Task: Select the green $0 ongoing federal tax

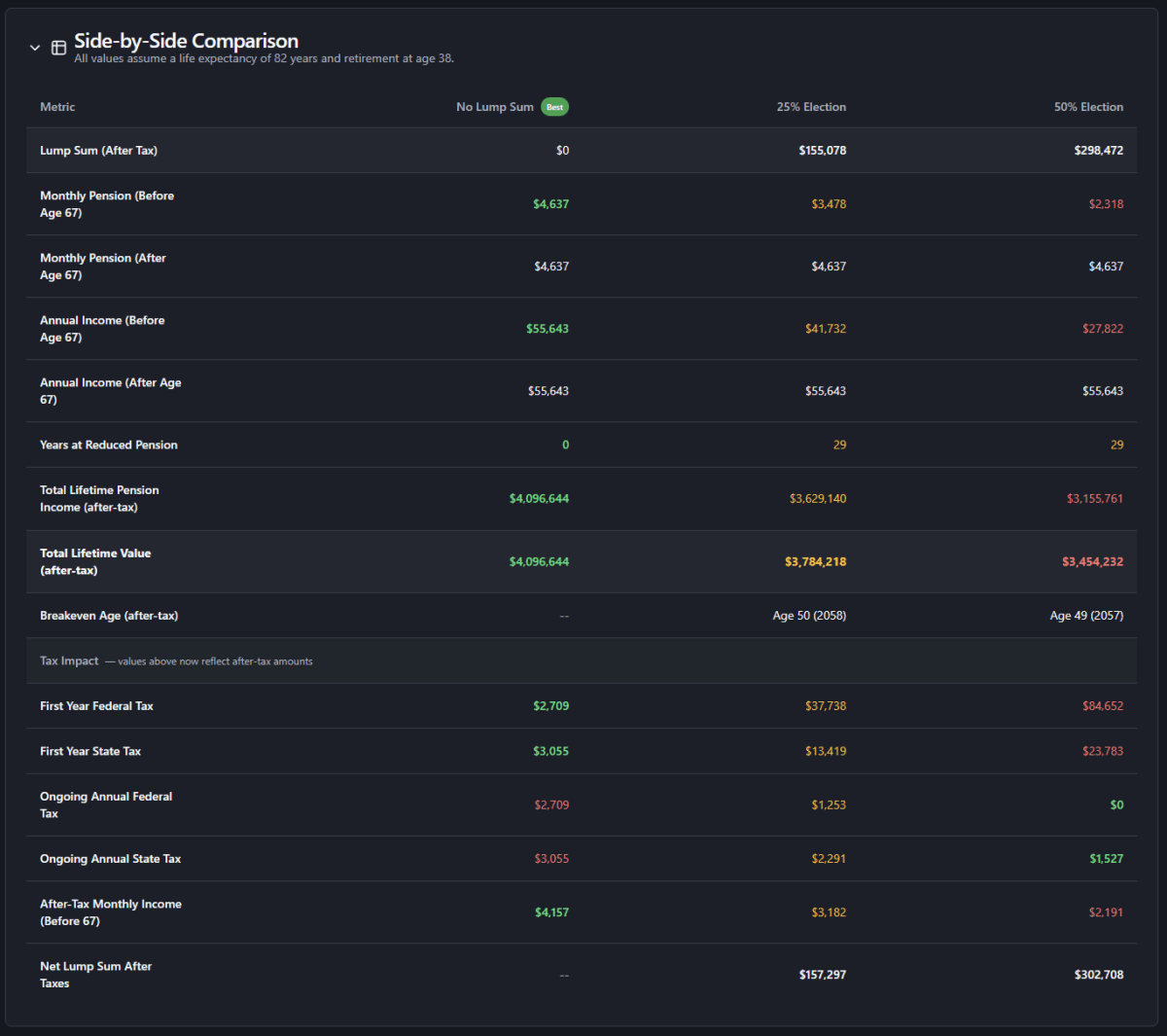Action: tap(1116, 804)
